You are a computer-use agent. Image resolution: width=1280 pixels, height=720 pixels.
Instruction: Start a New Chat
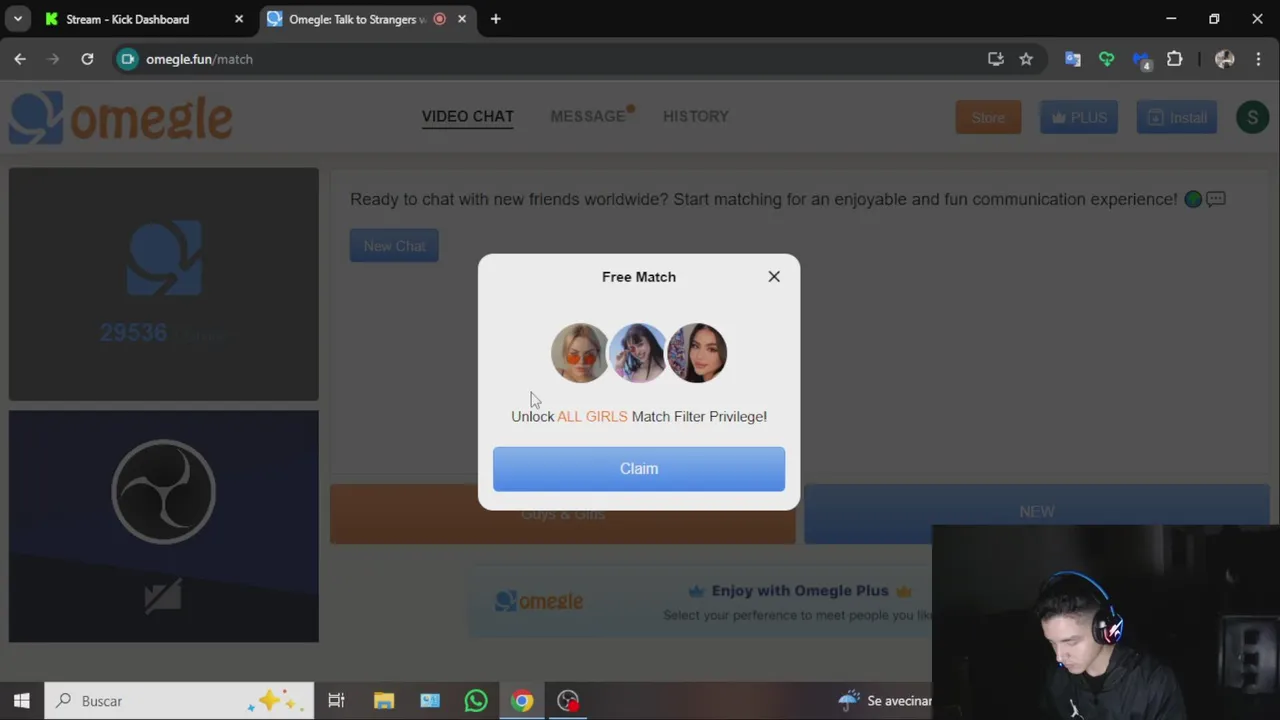point(394,246)
